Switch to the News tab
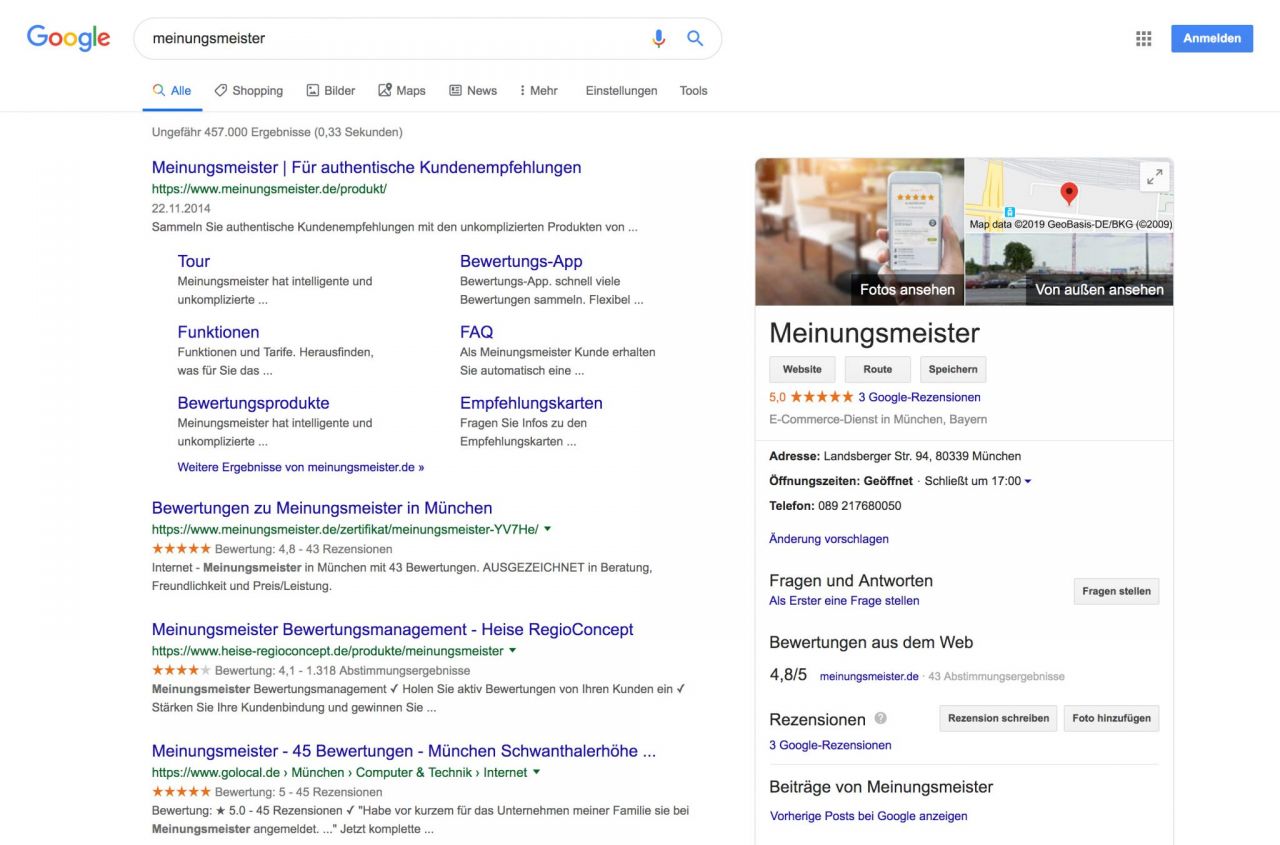This screenshot has height=845, width=1280. point(473,91)
